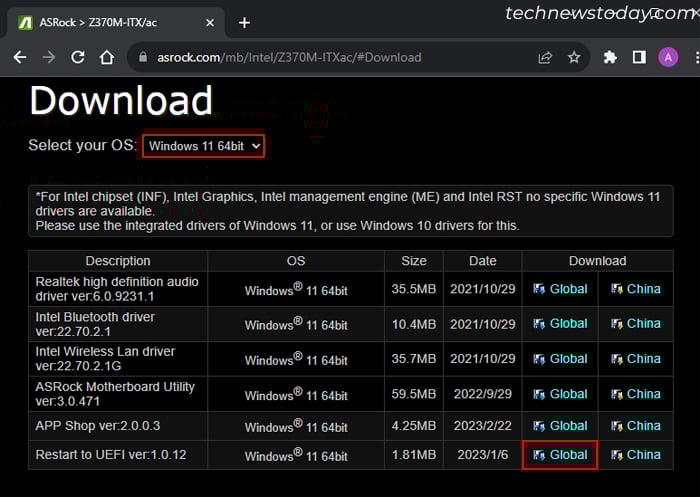700x497 pixels.
Task: Click the Download page heading
Action: coord(121,100)
